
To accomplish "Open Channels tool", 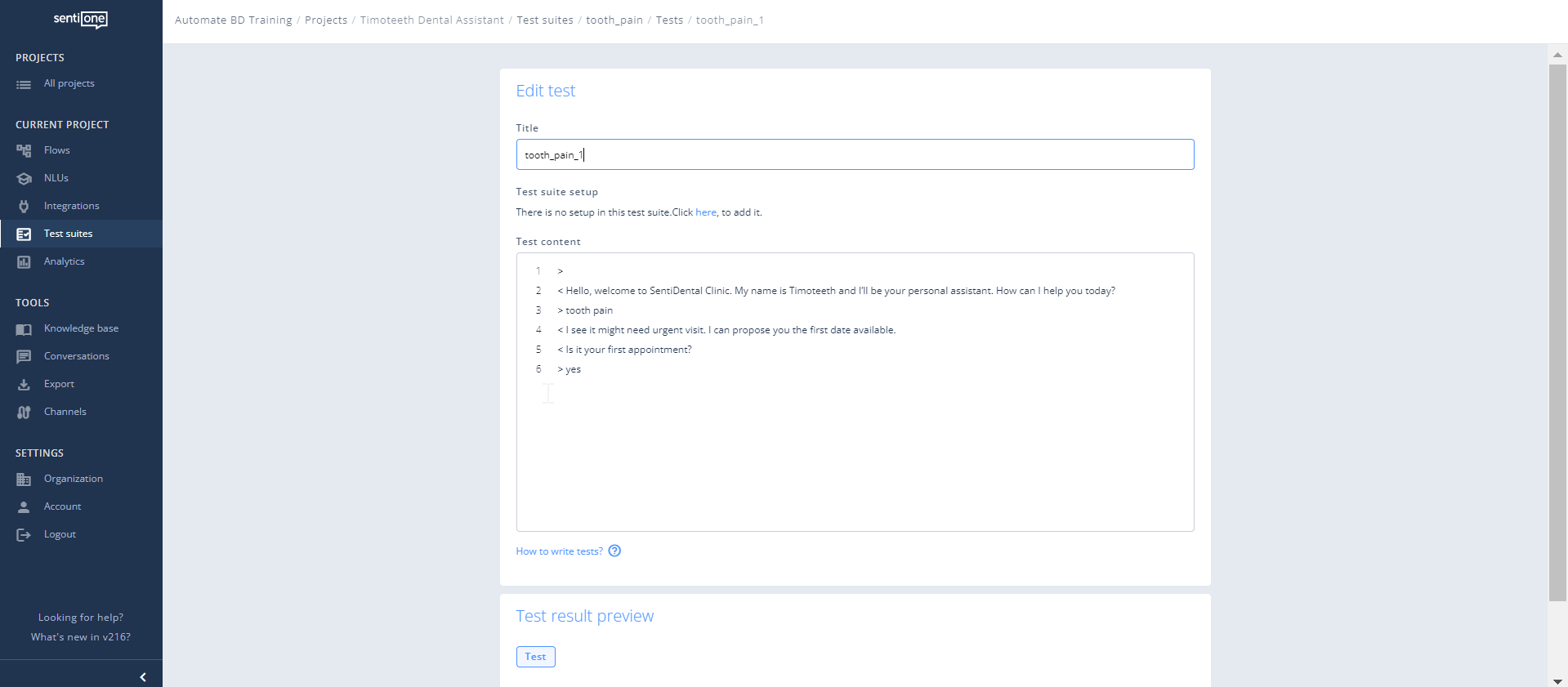I will [65, 412].
